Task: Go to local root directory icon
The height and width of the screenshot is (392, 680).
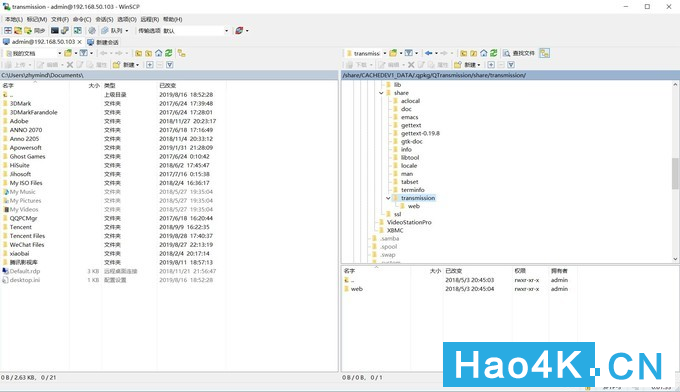Action: coord(148,53)
